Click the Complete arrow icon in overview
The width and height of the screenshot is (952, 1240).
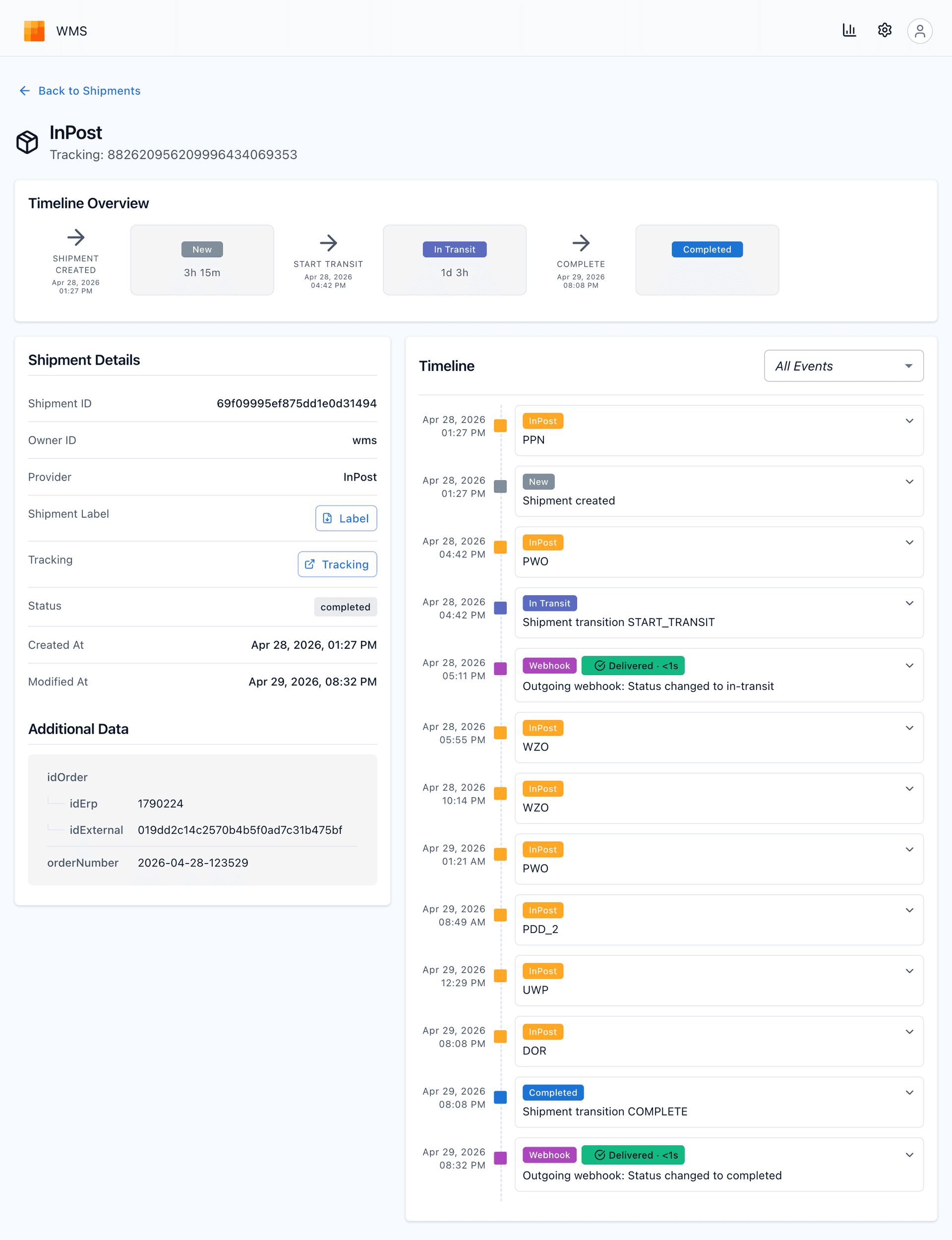pyautogui.click(x=581, y=243)
